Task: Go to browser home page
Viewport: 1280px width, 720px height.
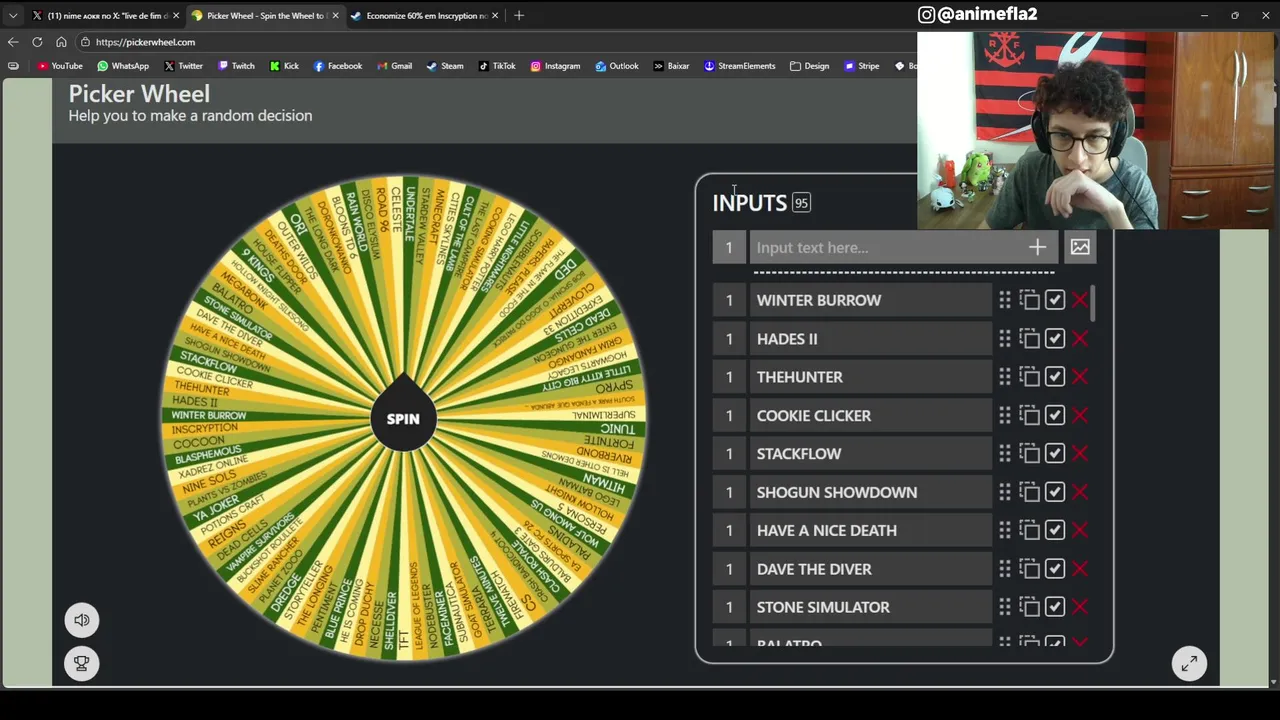Action: (61, 42)
